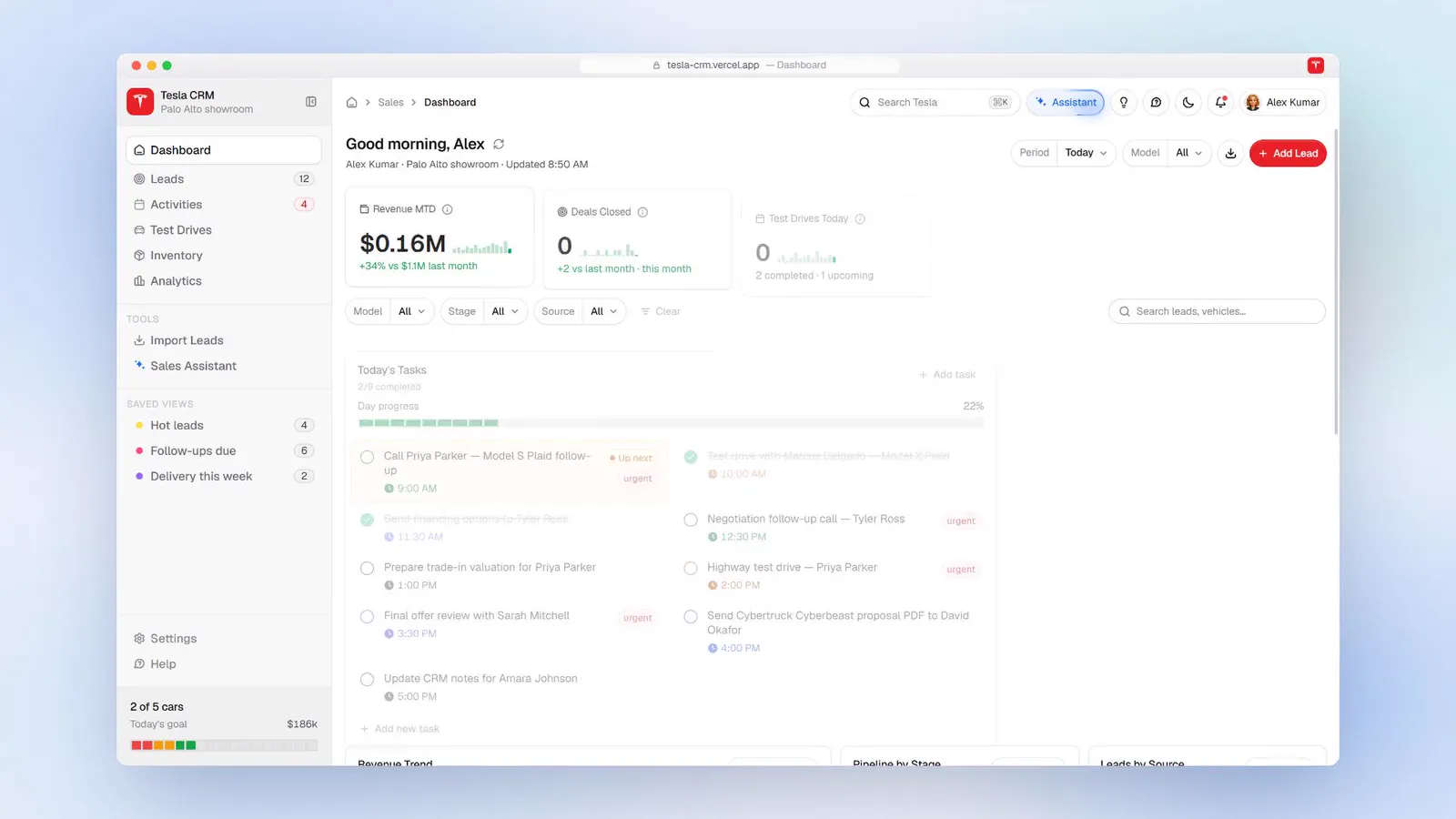
Task: Collapse the sidebar panel icon
Action: (x=311, y=102)
